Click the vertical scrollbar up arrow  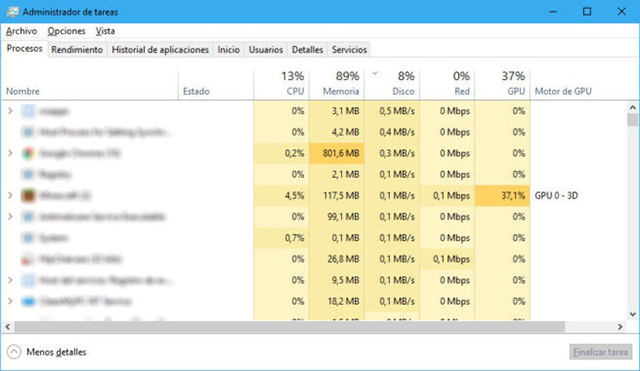[x=633, y=107]
